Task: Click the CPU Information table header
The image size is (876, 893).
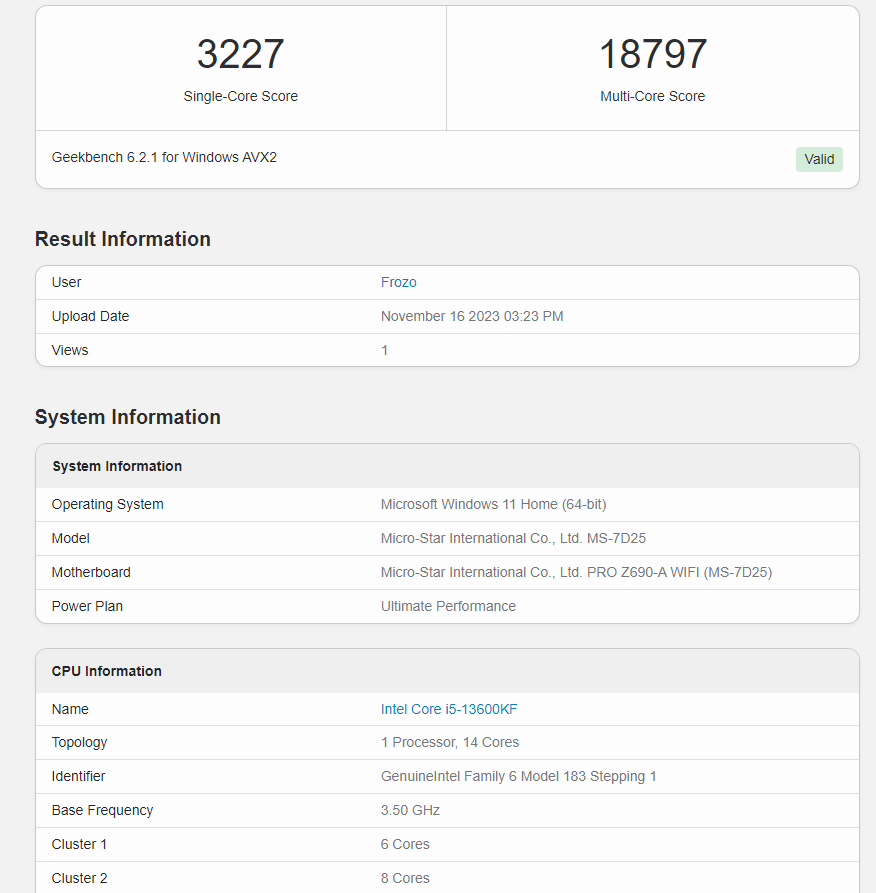Action: (447, 671)
